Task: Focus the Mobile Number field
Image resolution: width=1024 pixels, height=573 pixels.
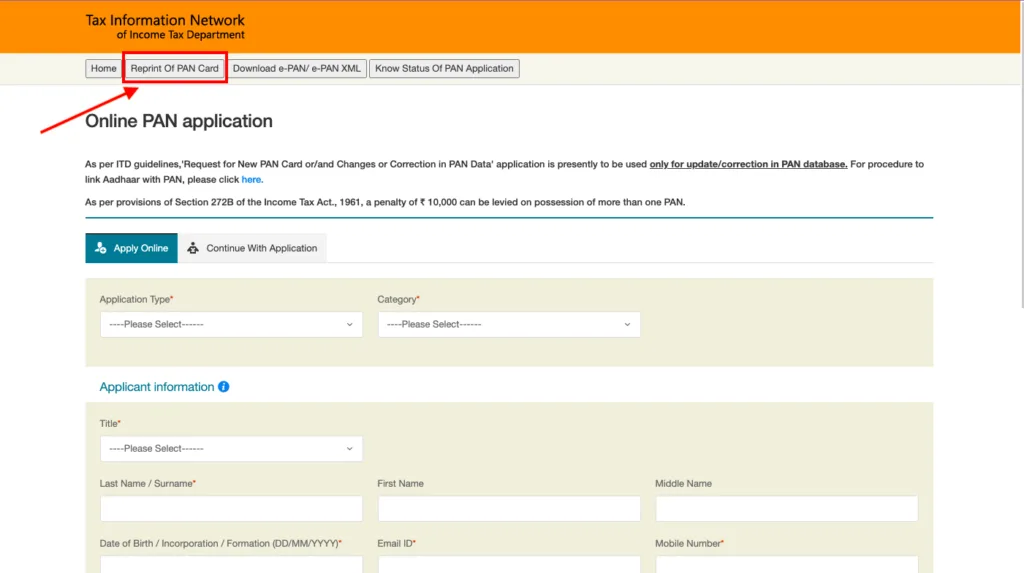Action: click(x=786, y=565)
